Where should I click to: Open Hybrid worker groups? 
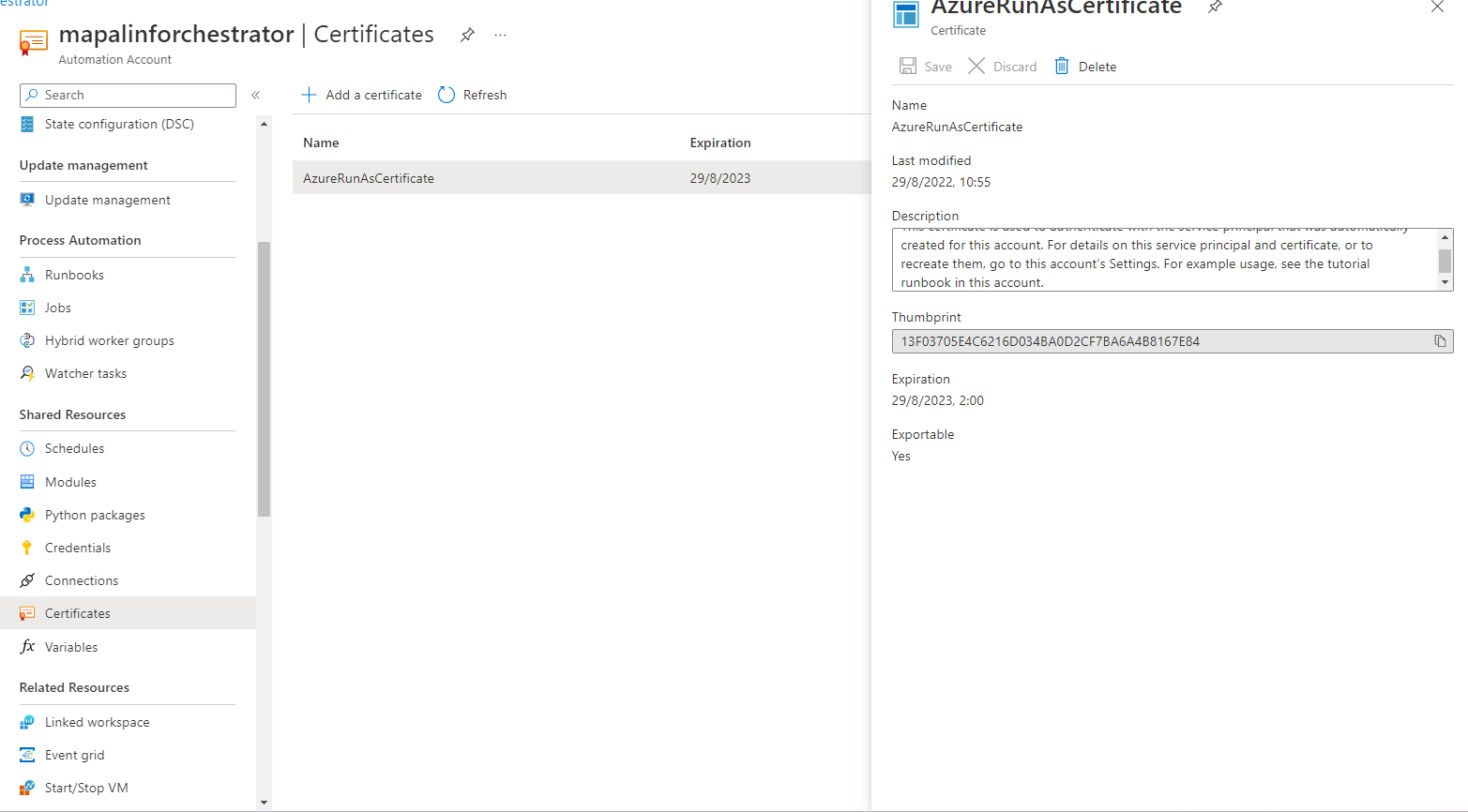click(109, 340)
